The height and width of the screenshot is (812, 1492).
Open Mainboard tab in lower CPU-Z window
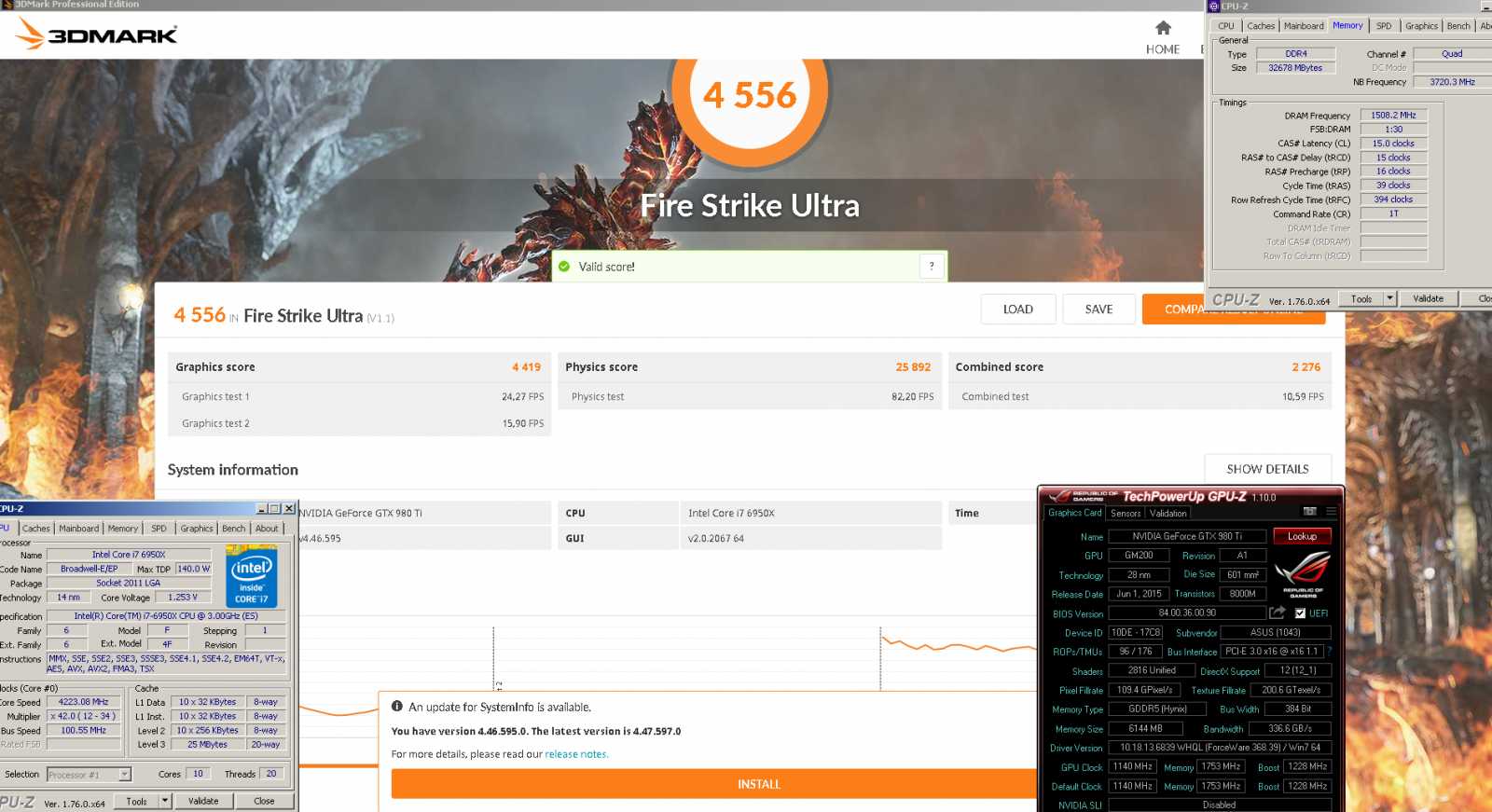[x=78, y=529]
